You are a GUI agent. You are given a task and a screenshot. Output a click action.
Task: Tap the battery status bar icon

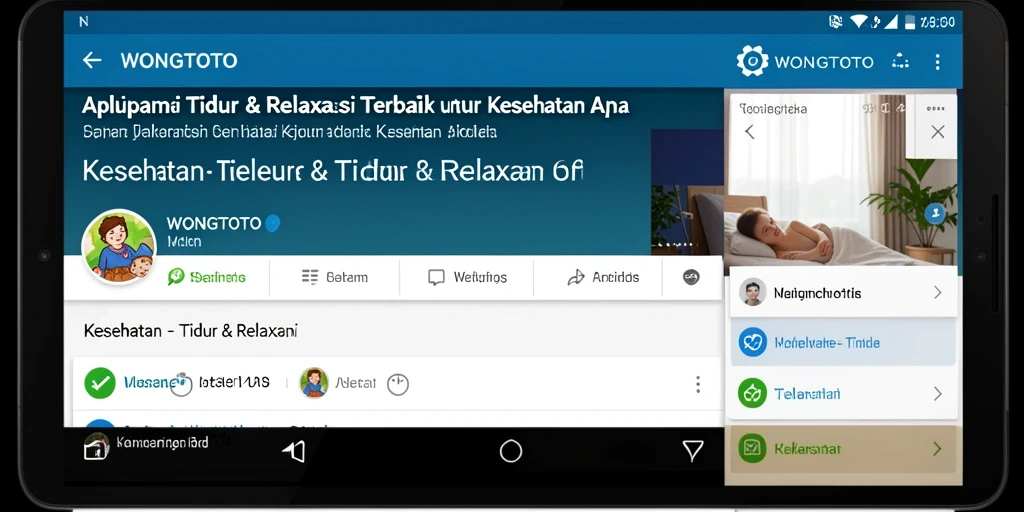pos(910,22)
